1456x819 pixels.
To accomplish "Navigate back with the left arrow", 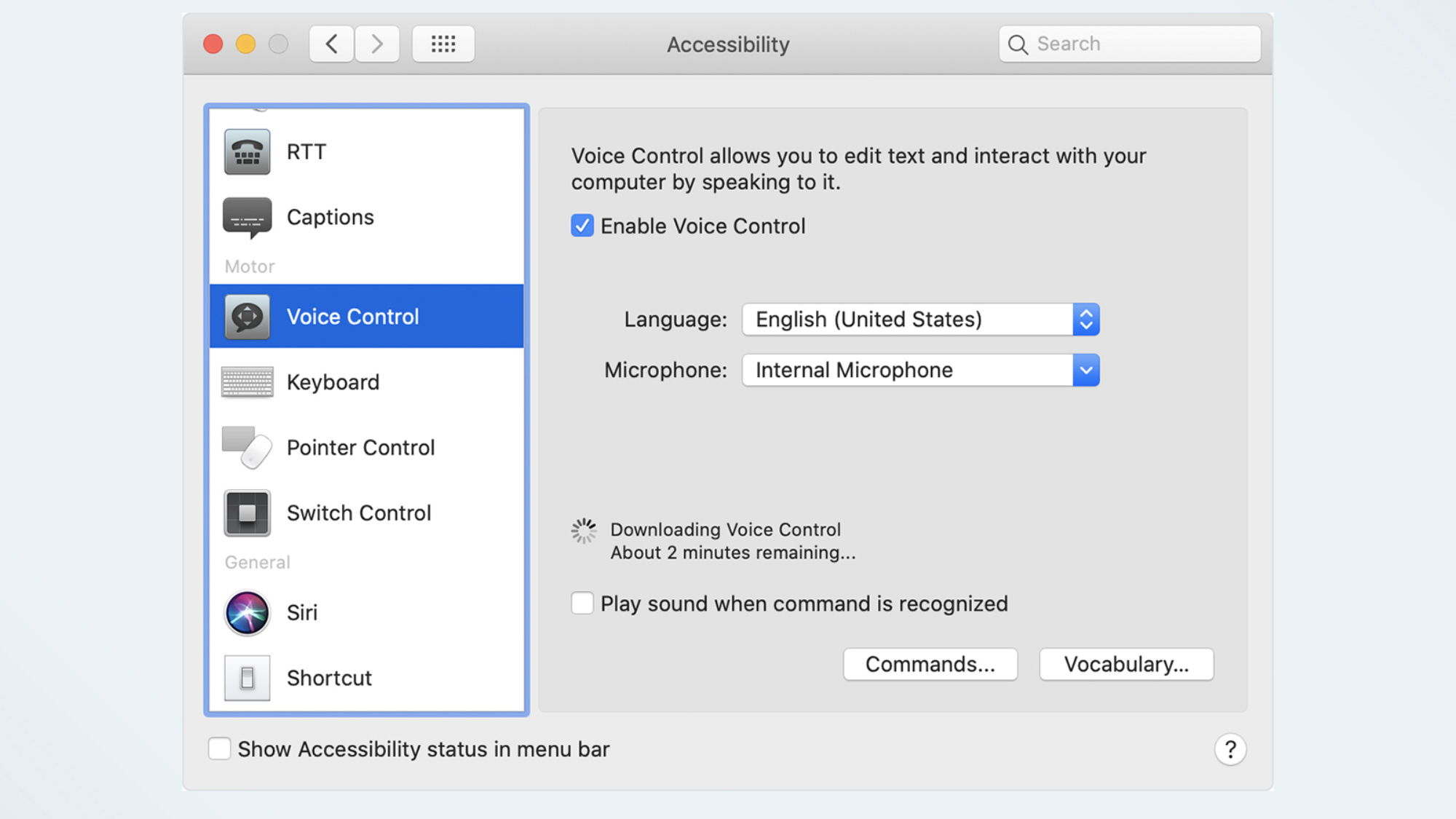I will 331,44.
